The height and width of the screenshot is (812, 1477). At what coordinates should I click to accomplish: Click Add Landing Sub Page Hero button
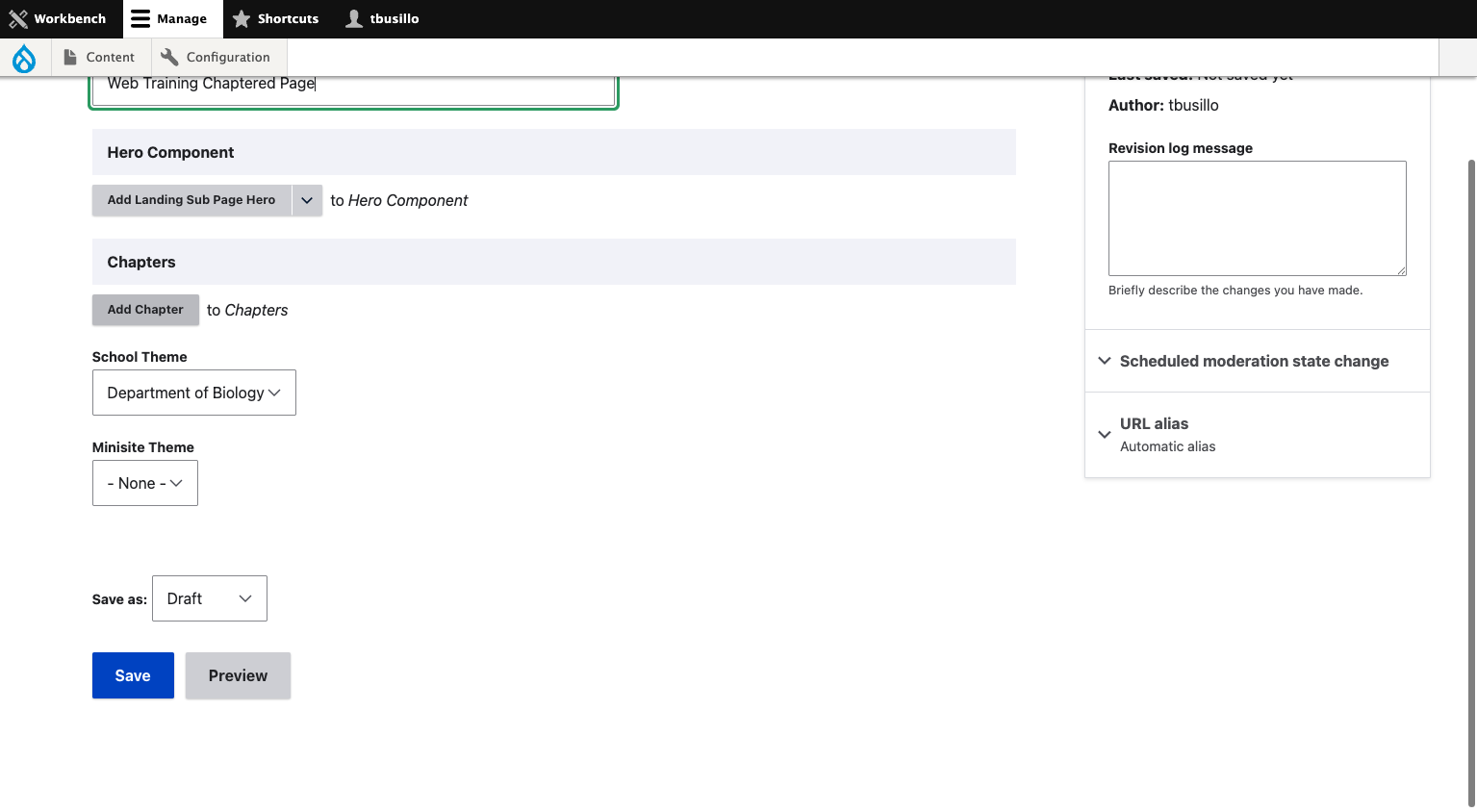tap(191, 200)
